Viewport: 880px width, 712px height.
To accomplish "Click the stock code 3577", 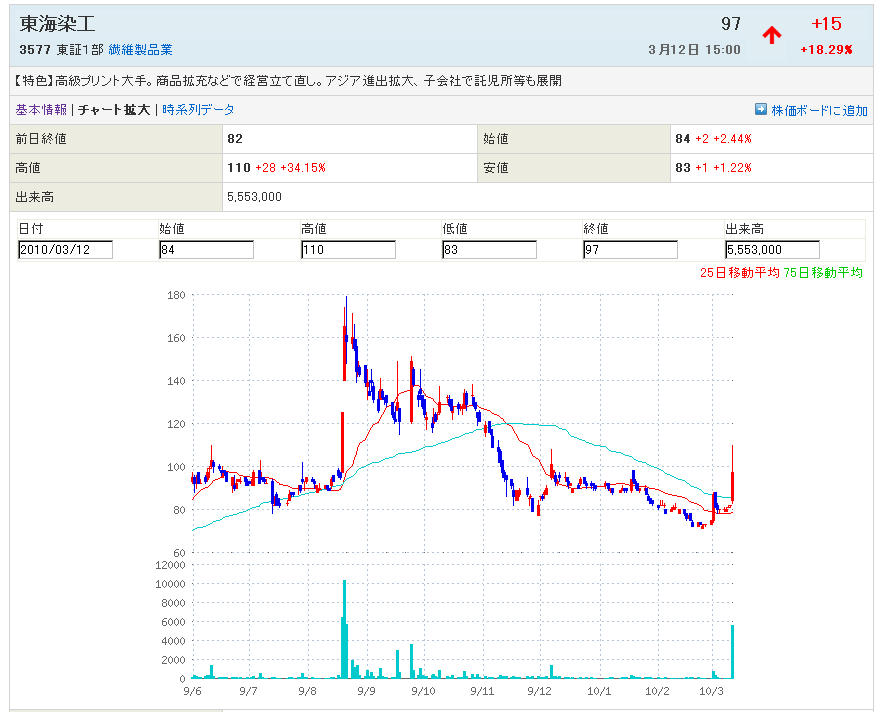I will [x=35, y=50].
